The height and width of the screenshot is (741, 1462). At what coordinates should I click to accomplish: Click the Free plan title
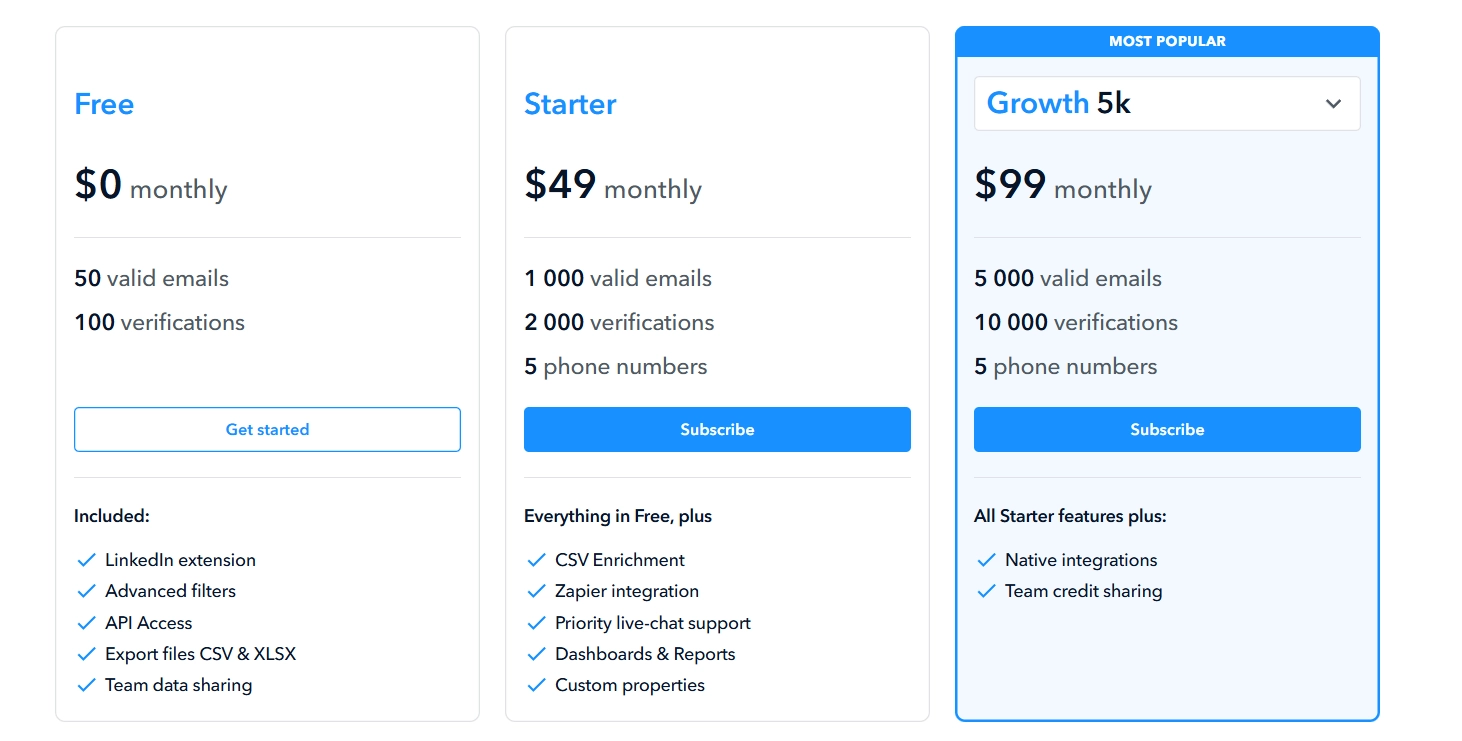[104, 104]
